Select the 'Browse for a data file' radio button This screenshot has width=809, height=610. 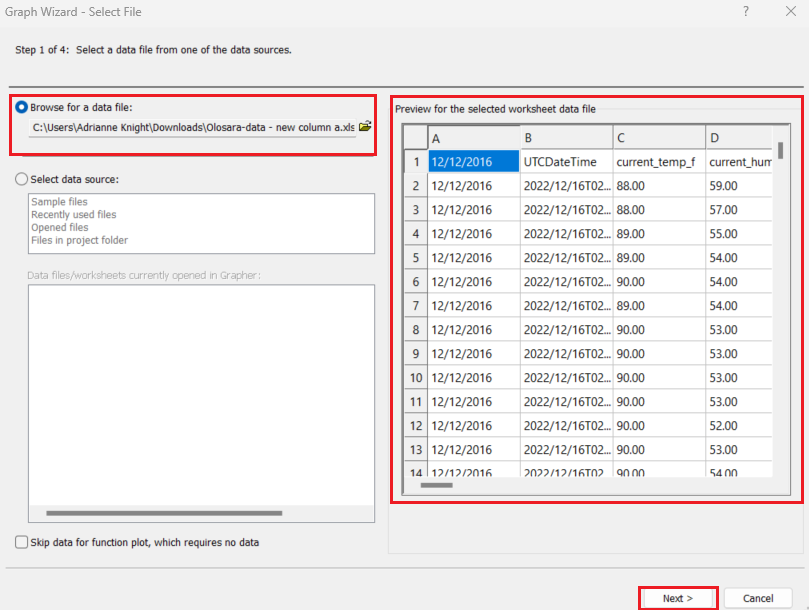coord(21,107)
